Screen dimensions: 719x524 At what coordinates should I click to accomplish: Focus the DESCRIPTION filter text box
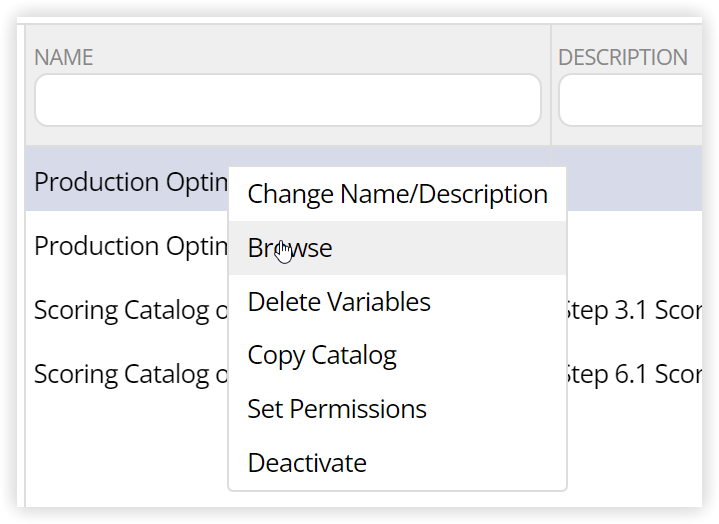point(631,100)
